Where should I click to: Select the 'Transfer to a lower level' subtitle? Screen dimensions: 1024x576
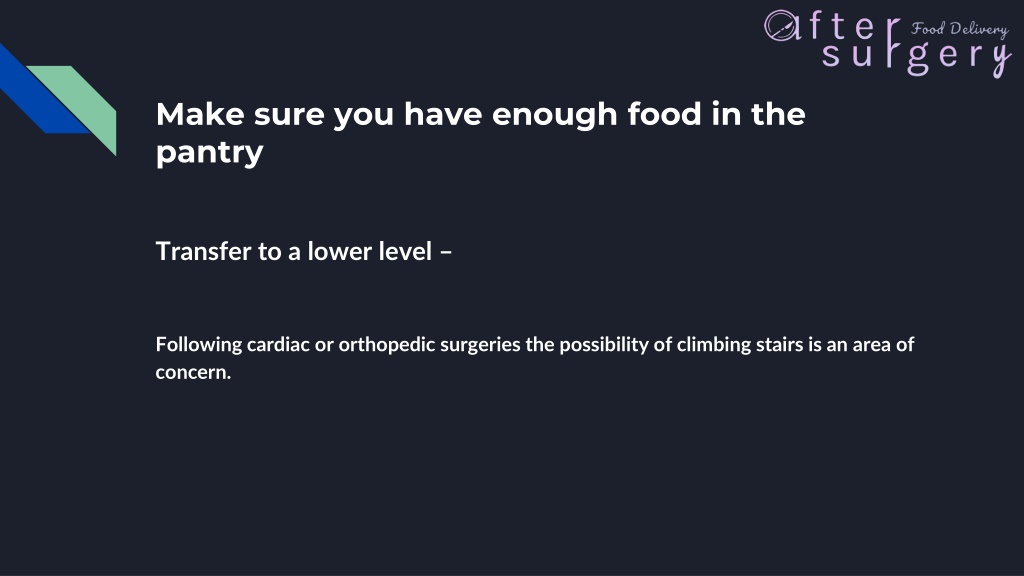(x=294, y=251)
